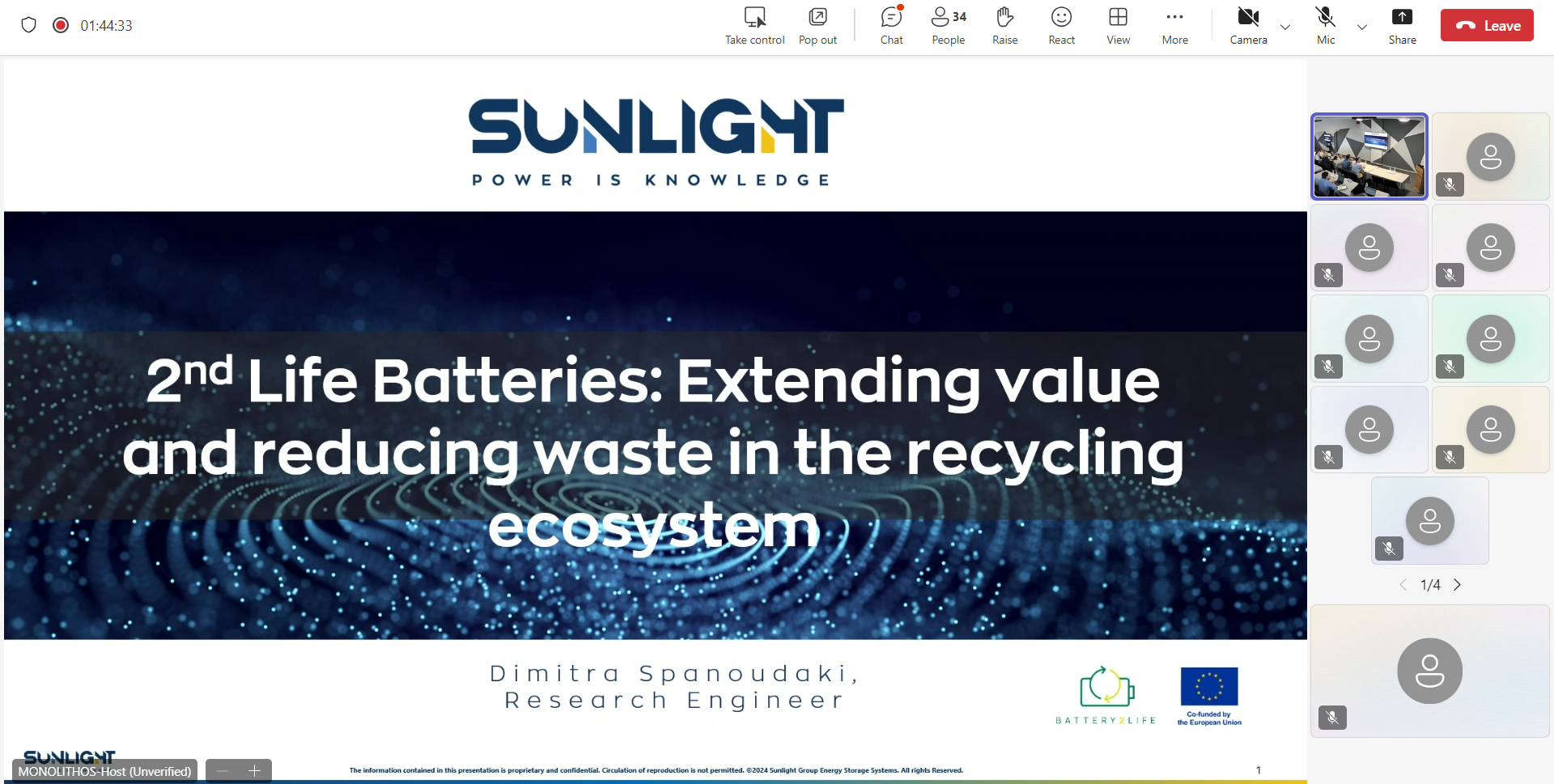Click the Share screen icon
This screenshot has height=784, width=1554.
coord(1402,26)
